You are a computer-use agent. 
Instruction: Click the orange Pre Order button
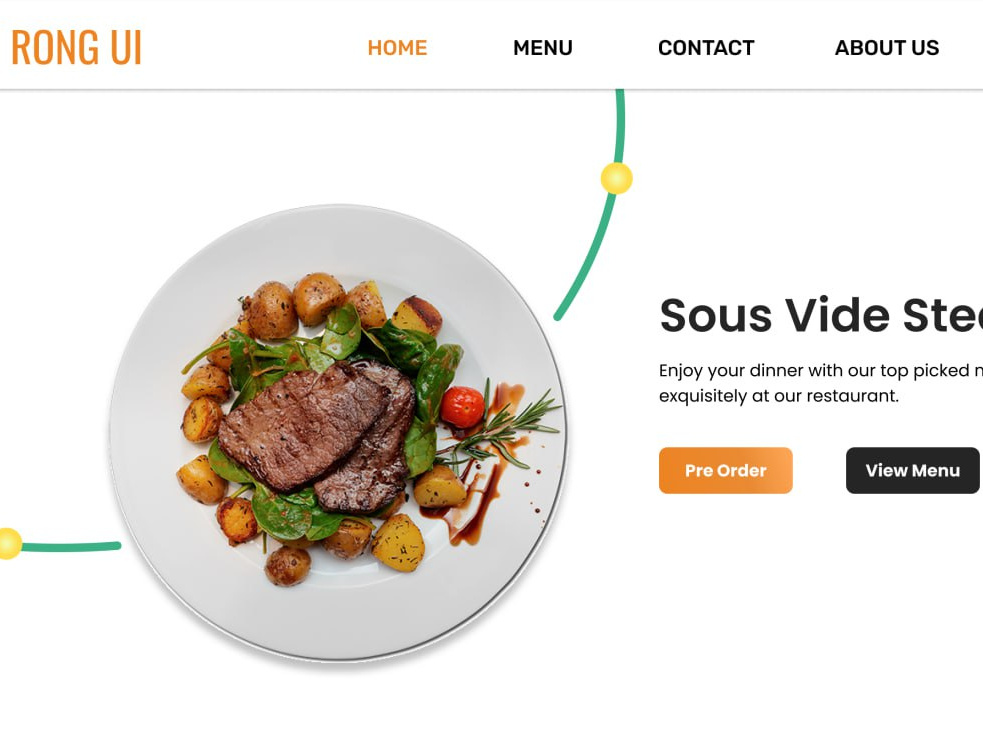(725, 470)
